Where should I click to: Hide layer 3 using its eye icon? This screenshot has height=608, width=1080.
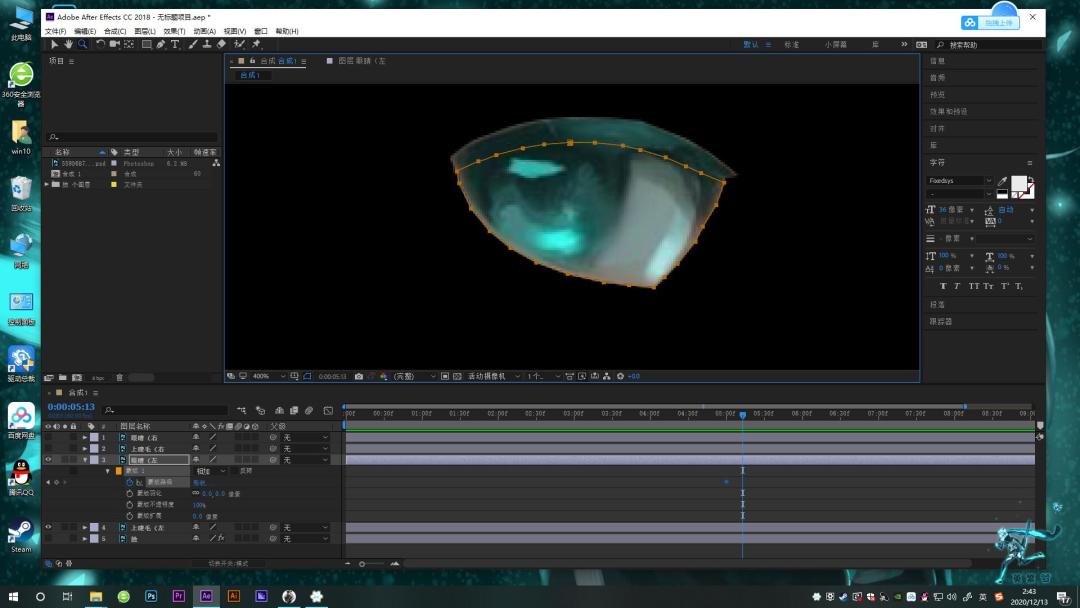coord(48,460)
